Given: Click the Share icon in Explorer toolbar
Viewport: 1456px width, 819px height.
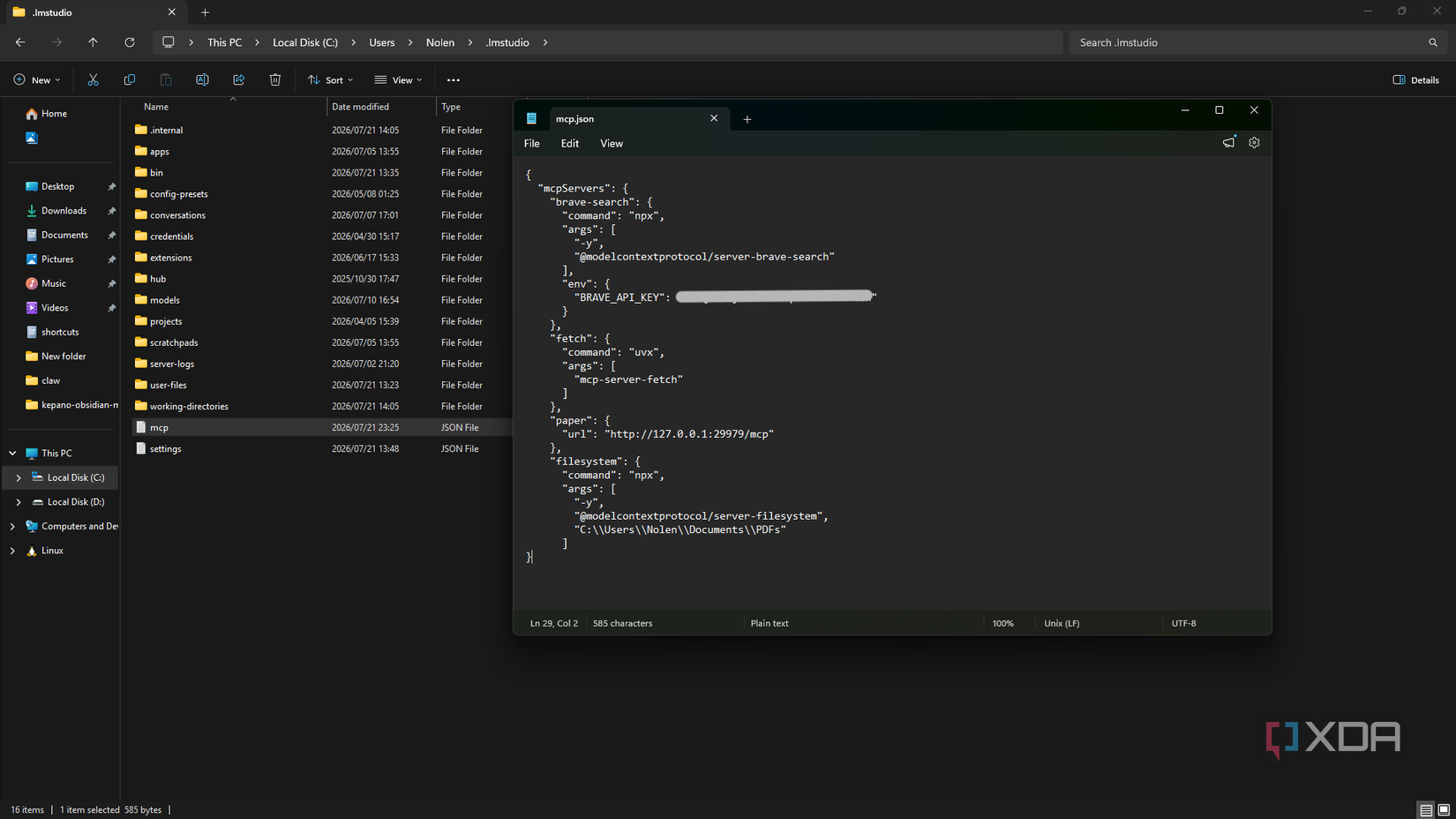Looking at the screenshot, I should tap(238, 79).
